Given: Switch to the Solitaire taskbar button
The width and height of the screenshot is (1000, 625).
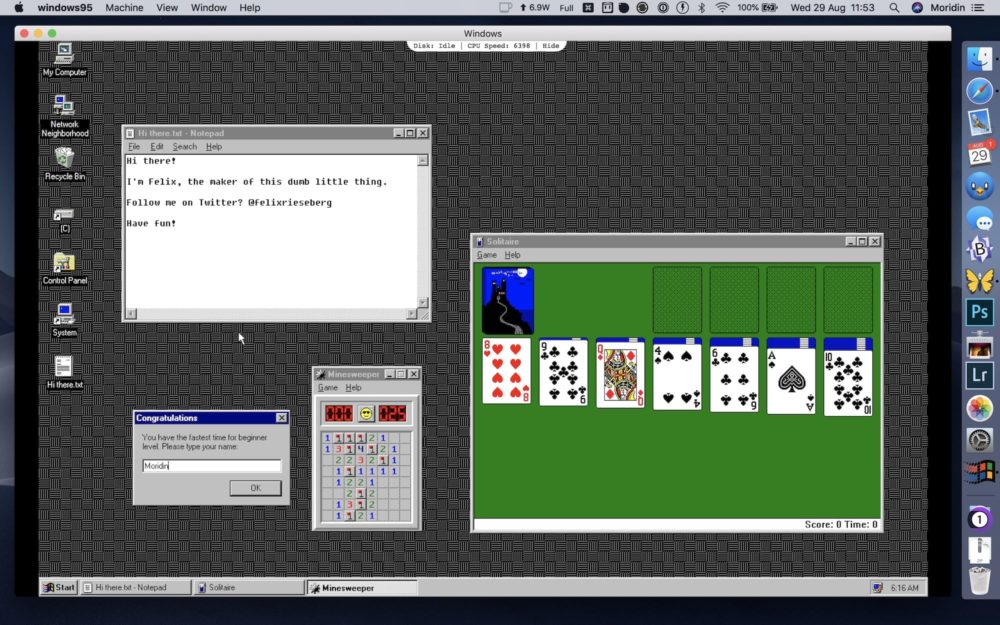Looking at the screenshot, I should (x=249, y=587).
